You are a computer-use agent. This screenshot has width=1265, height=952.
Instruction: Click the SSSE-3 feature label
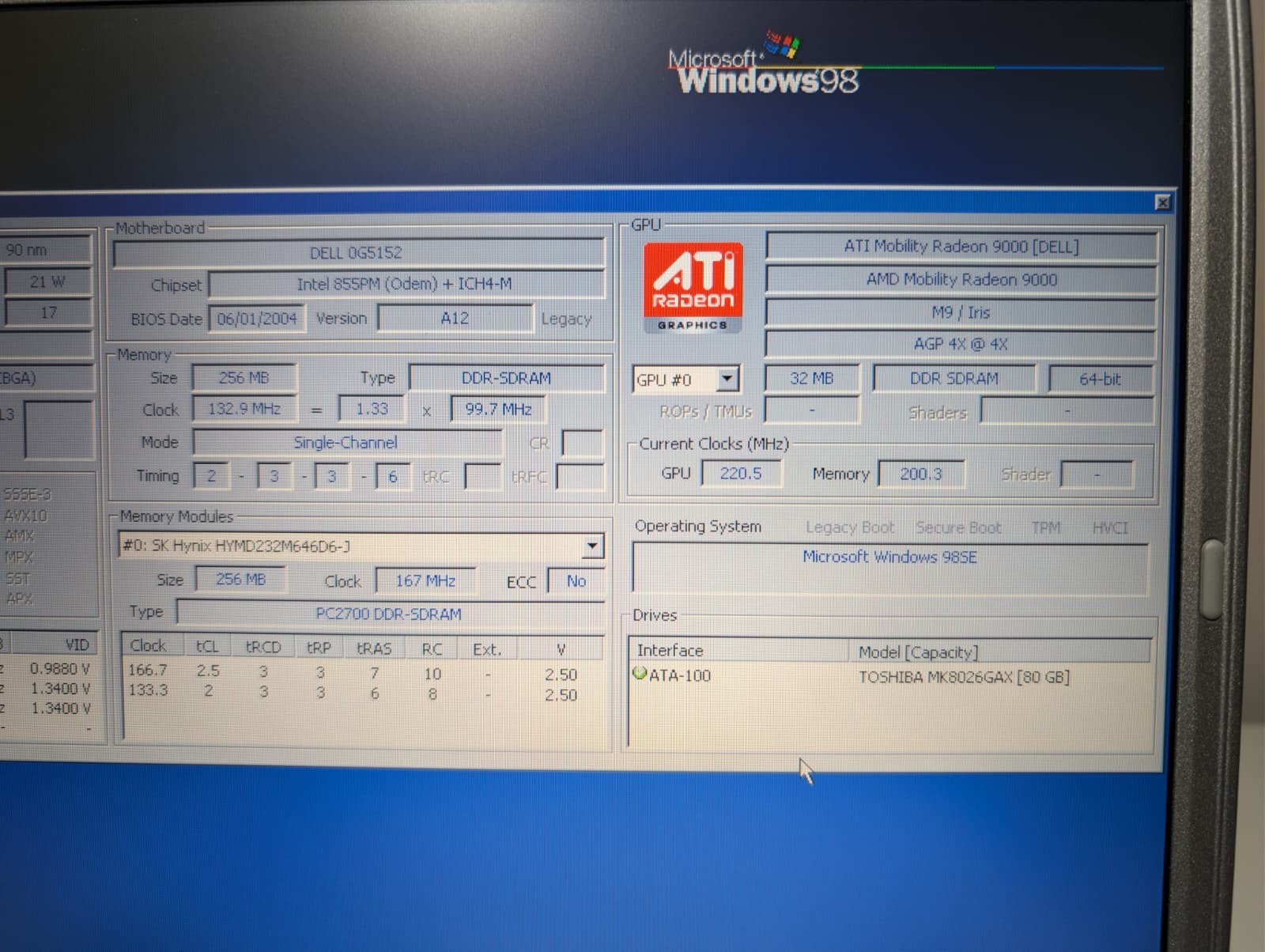click(27, 494)
